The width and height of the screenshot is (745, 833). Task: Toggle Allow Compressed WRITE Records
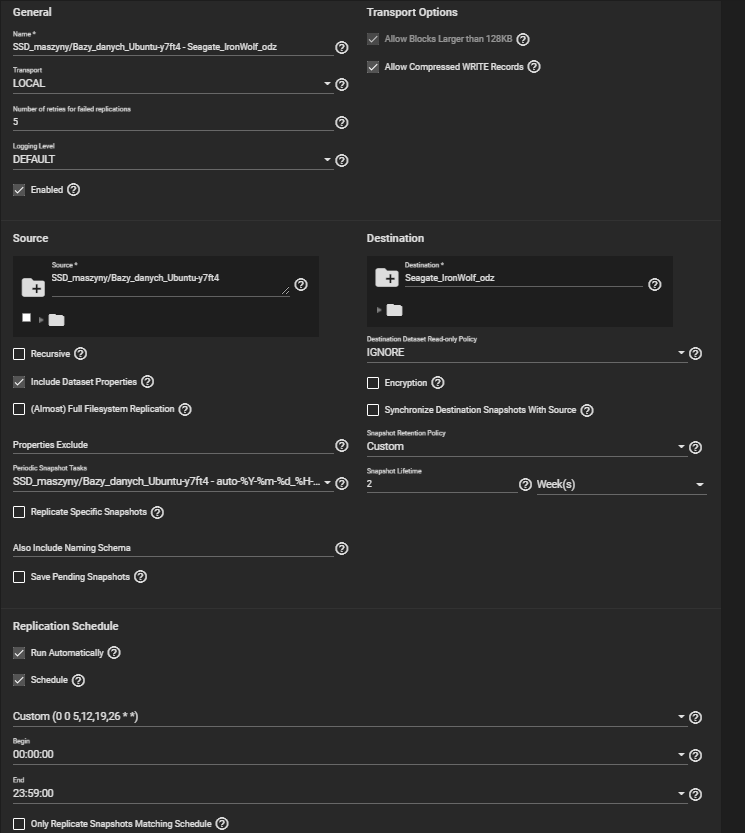point(373,67)
